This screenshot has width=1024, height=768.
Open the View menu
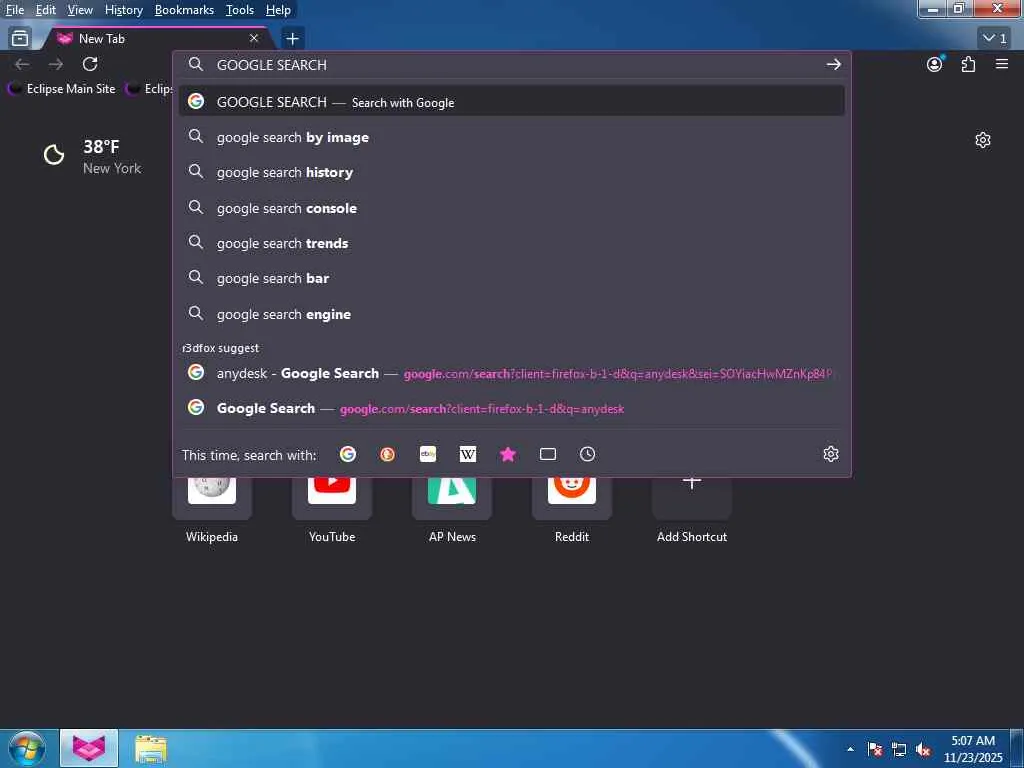tap(80, 10)
